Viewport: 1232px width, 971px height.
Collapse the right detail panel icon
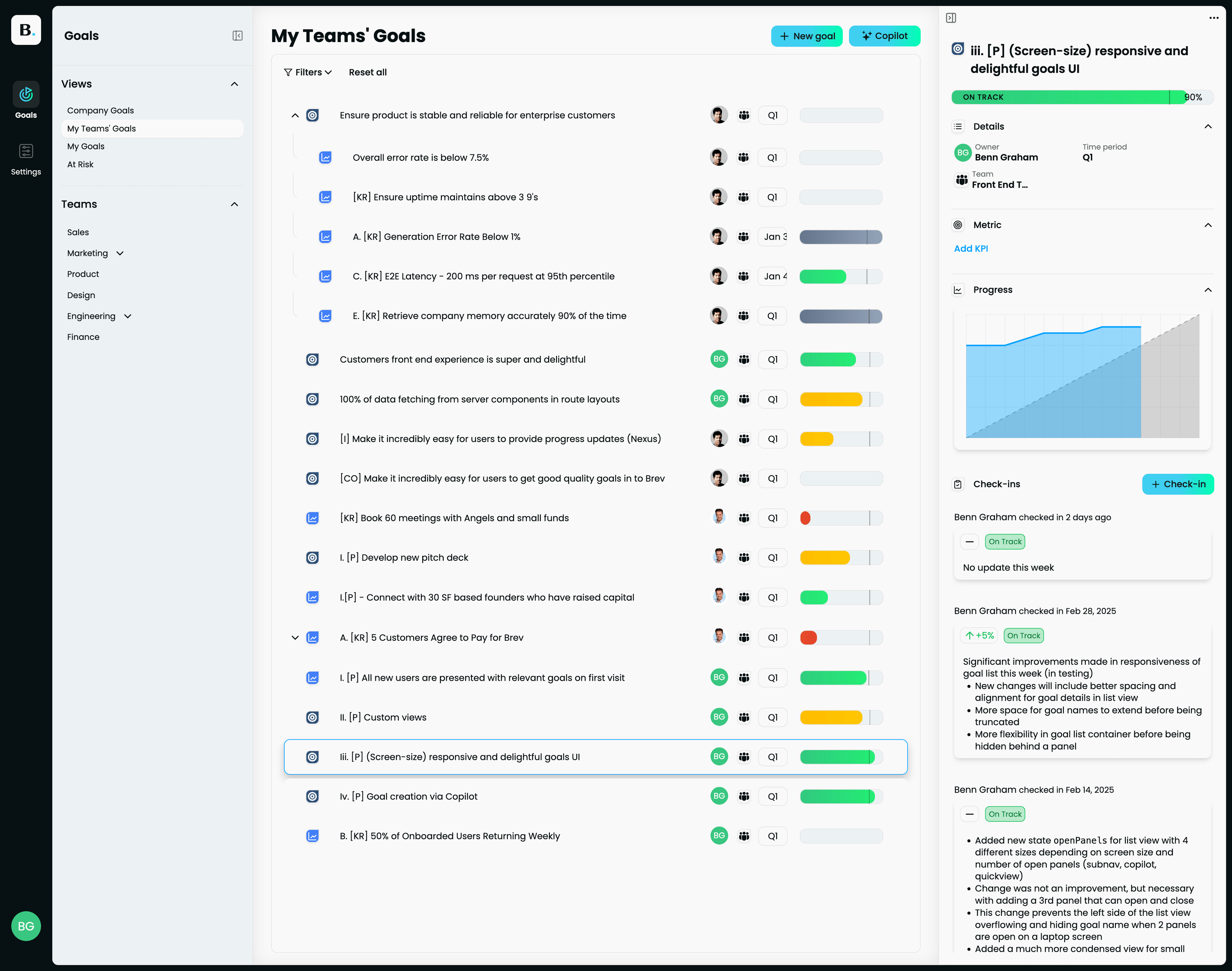click(951, 18)
